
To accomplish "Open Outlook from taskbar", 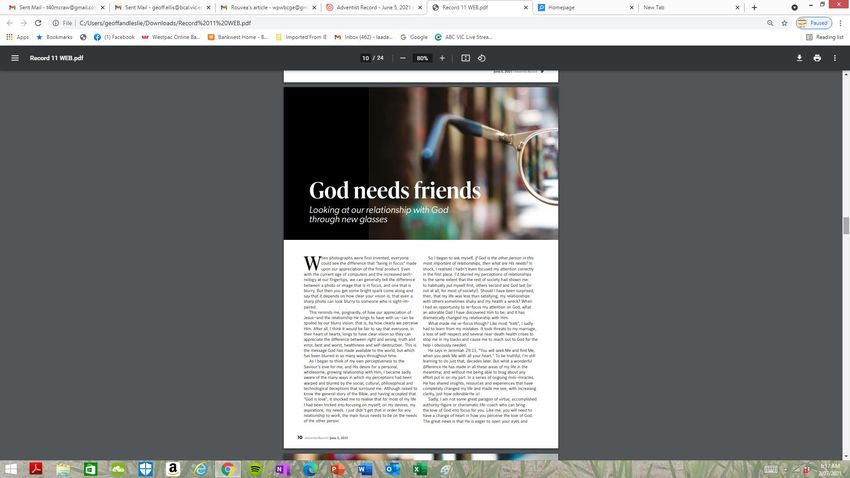I will [x=392, y=469].
